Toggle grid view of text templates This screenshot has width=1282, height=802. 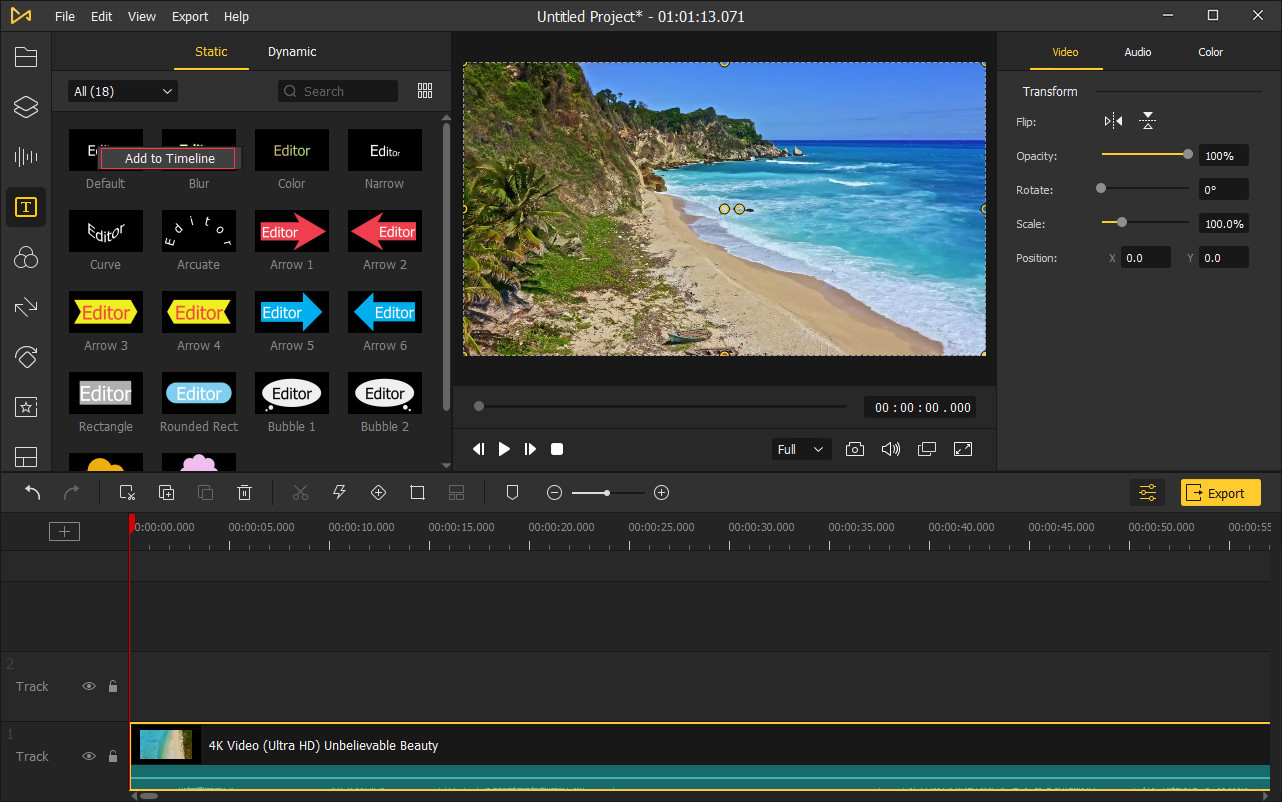coord(425,91)
